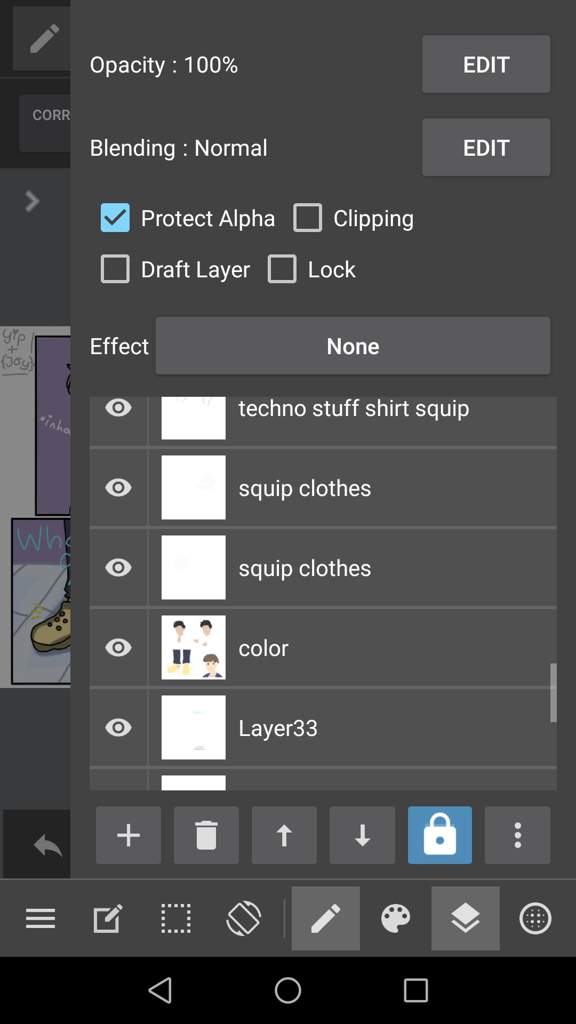Open the color palette icon

pyautogui.click(x=396, y=918)
